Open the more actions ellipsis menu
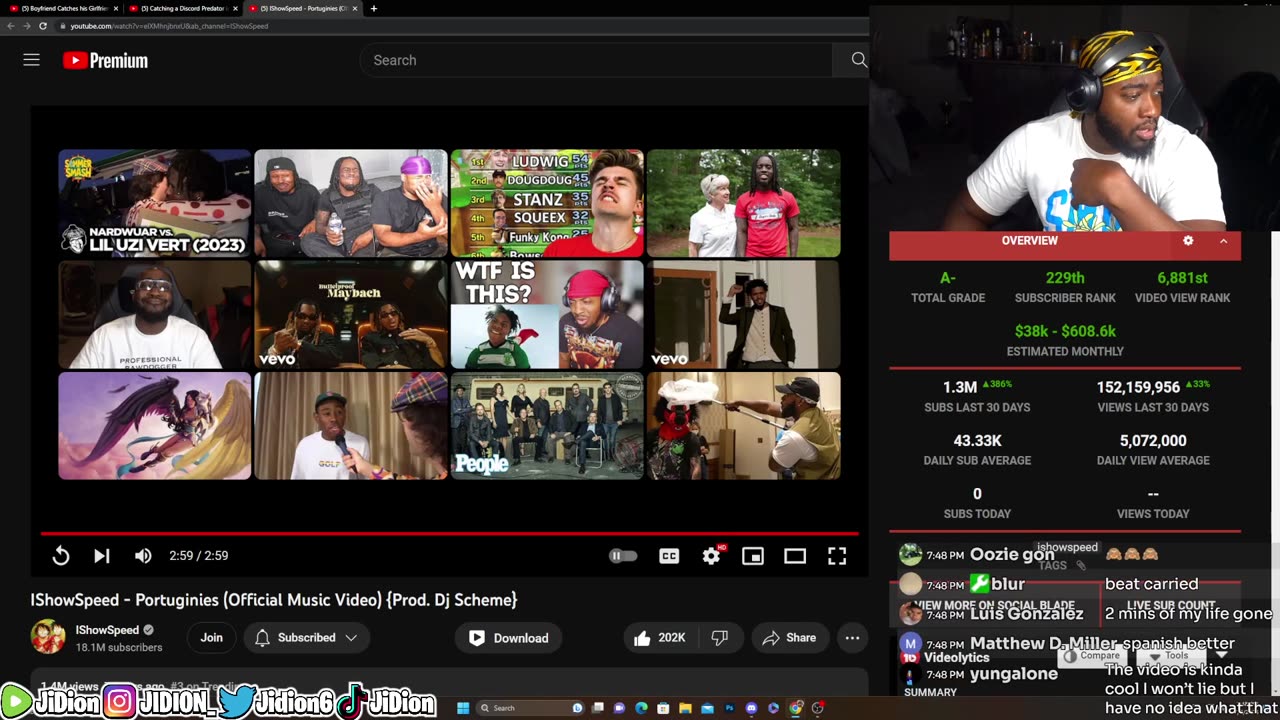 pyautogui.click(x=852, y=638)
